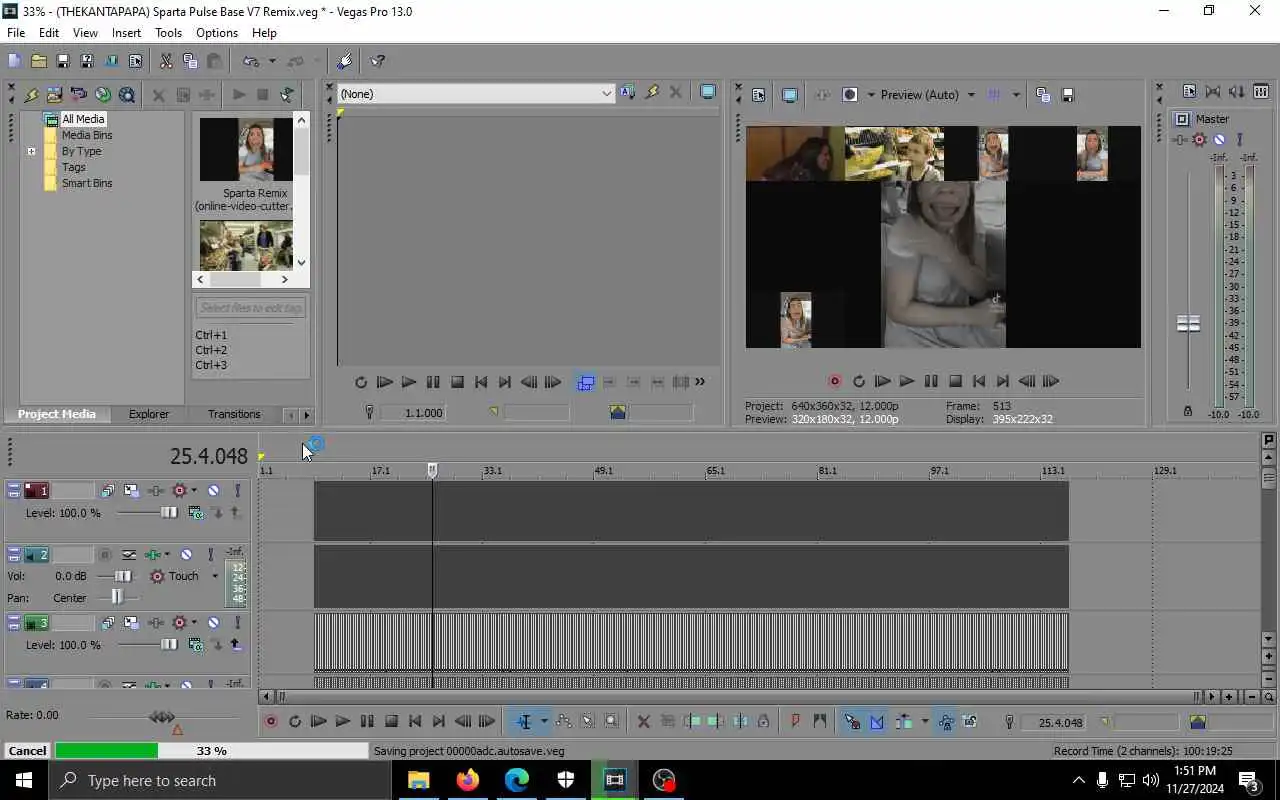Screen dimensions: 1280x800
Task: Click the record button under Video Preview
Action: click(834, 381)
